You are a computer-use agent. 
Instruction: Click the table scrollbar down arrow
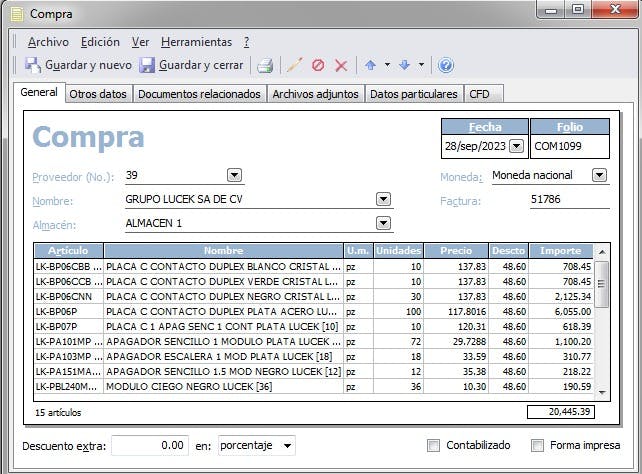pyautogui.click(x=602, y=393)
